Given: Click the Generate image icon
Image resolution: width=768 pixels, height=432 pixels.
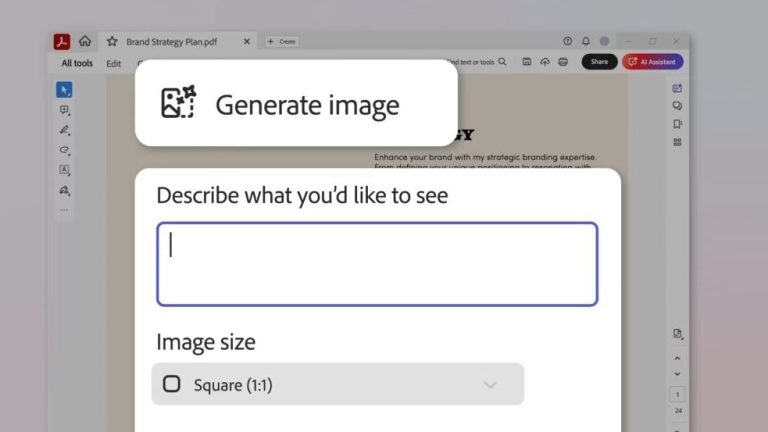Looking at the screenshot, I should (178, 103).
